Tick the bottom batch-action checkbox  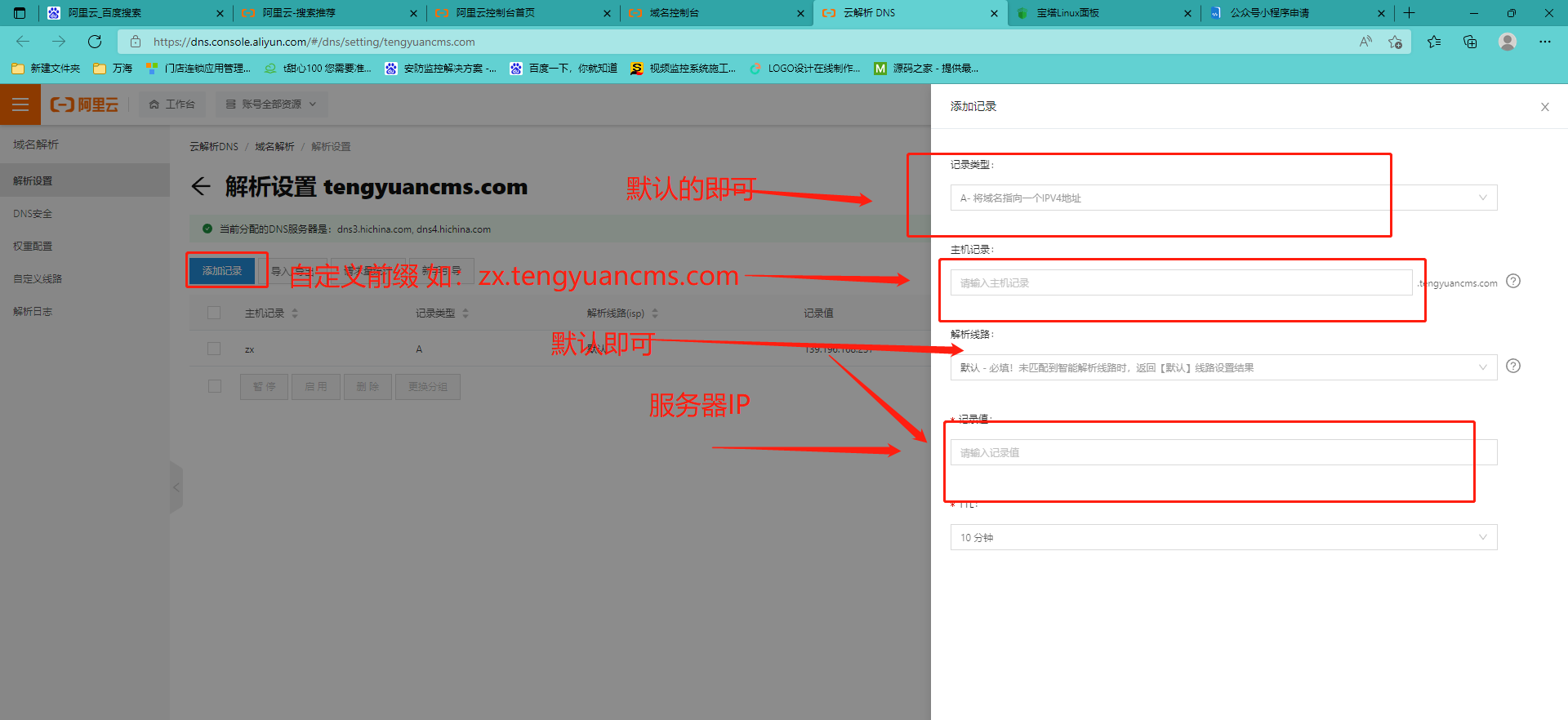[215, 386]
